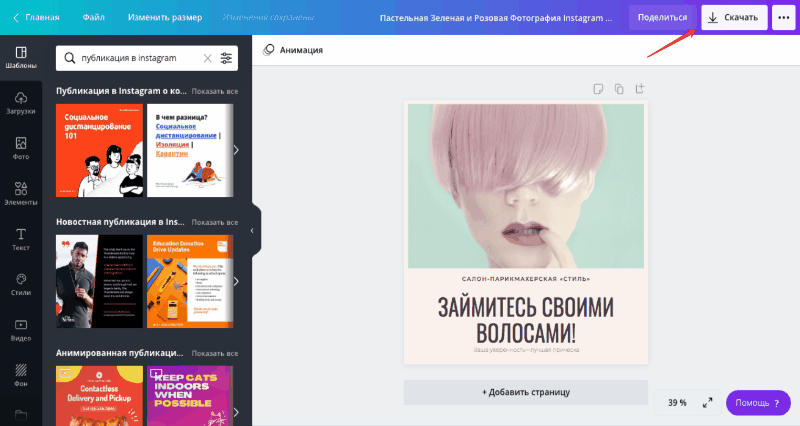800x426 pixels.
Task: Add new page icon above canvas
Action: 639,89
